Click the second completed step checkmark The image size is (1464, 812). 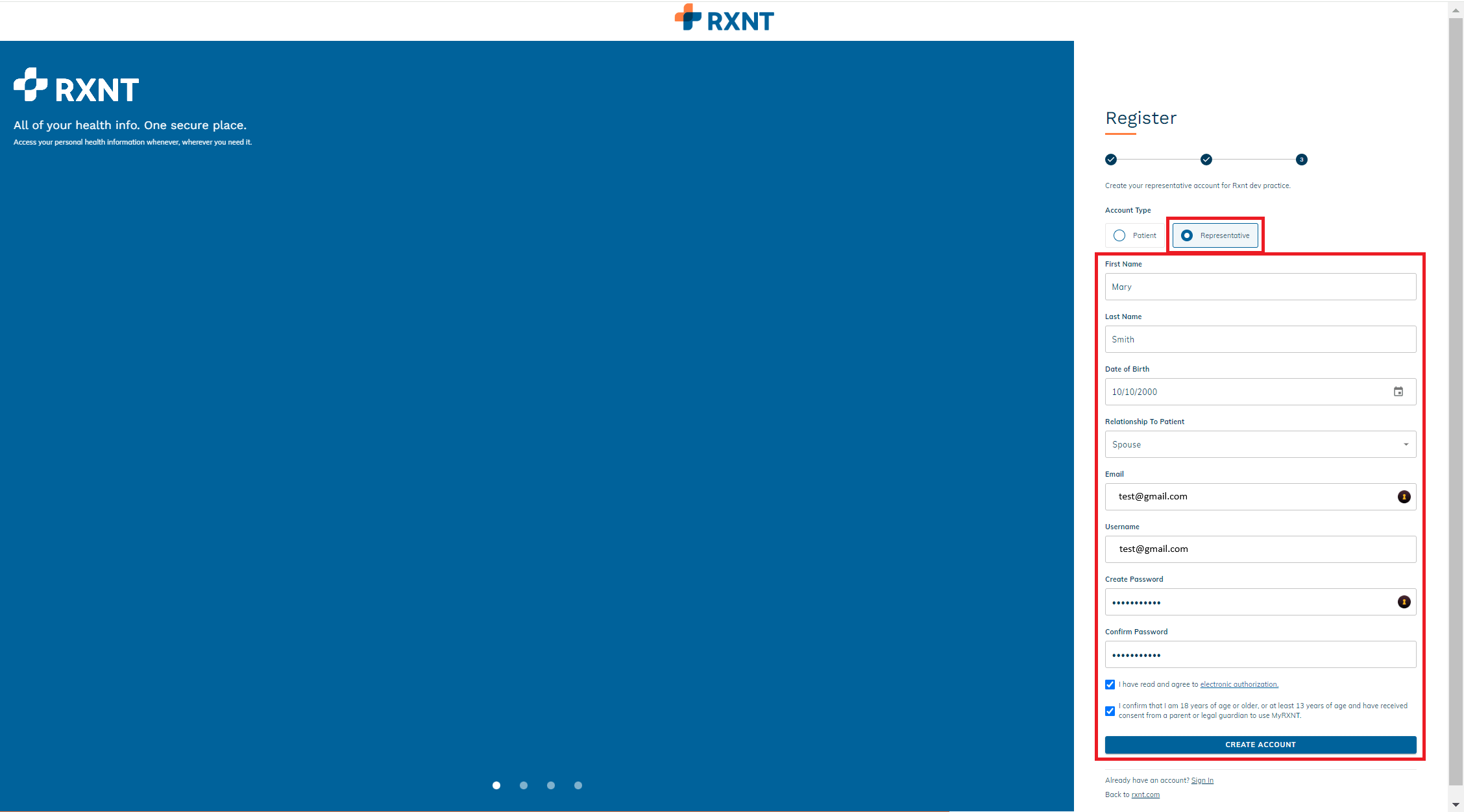click(x=1206, y=160)
